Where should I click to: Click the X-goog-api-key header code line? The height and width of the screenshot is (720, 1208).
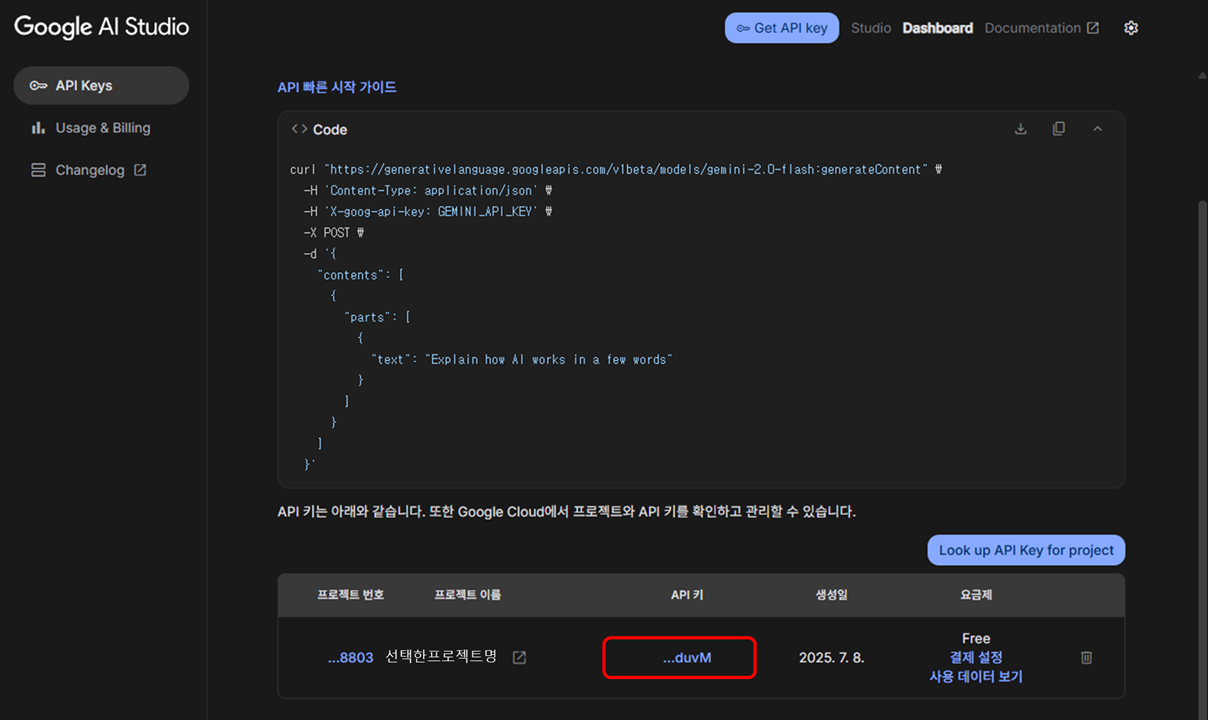(428, 212)
